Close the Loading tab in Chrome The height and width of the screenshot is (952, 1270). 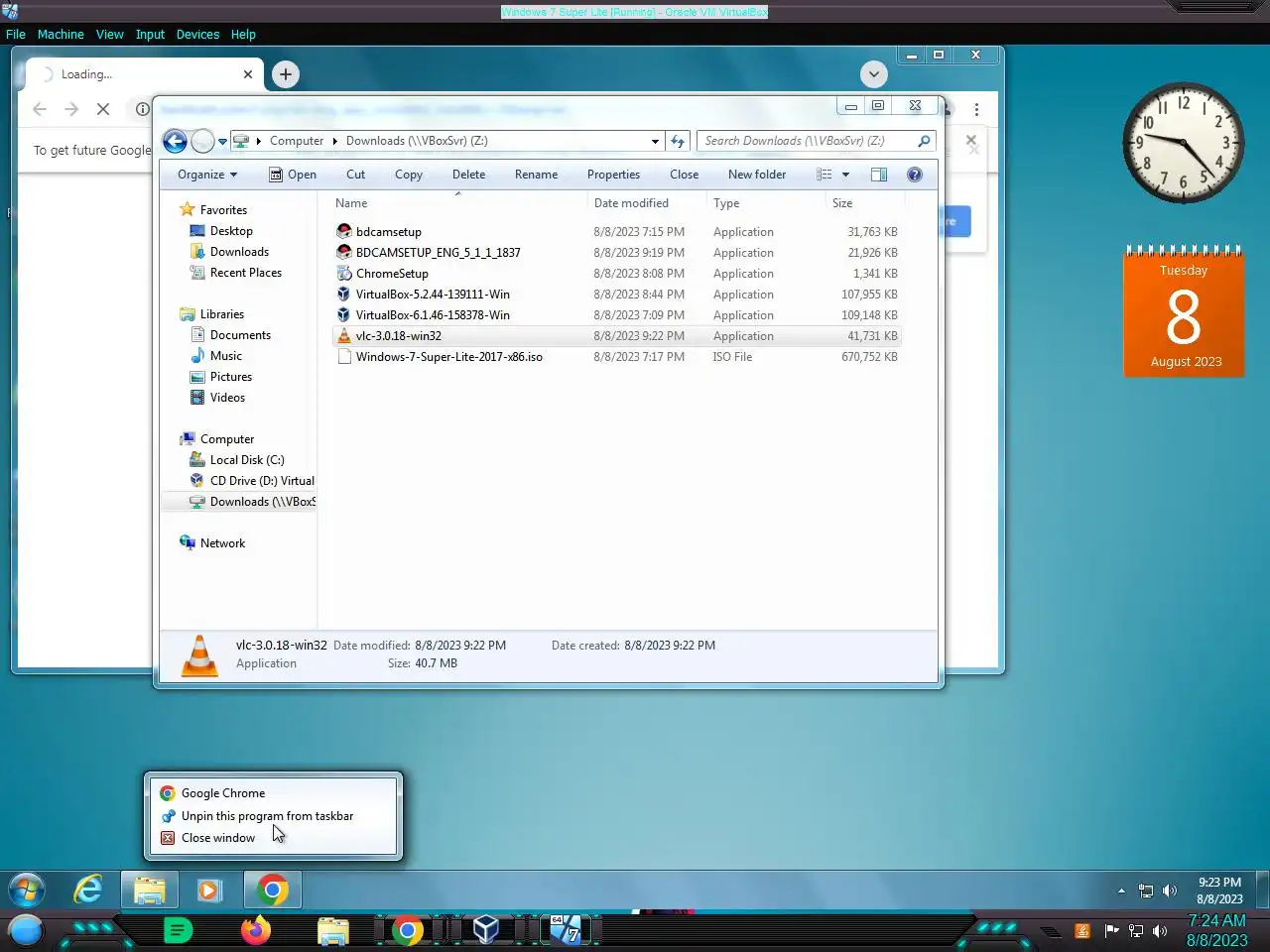click(x=248, y=74)
